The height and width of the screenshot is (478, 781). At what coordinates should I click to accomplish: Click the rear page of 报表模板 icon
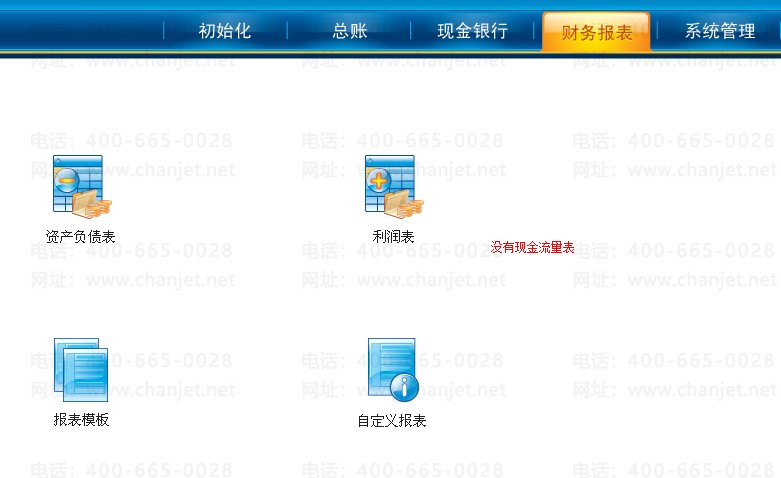[64, 352]
